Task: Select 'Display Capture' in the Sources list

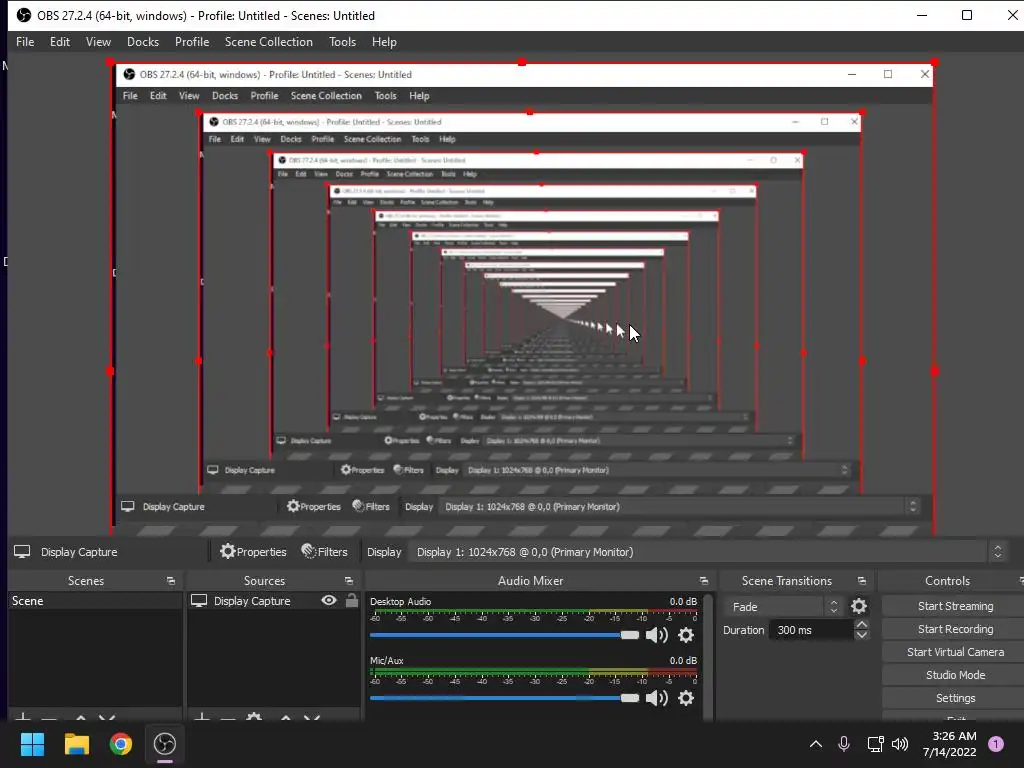Action: pos(252,601)
